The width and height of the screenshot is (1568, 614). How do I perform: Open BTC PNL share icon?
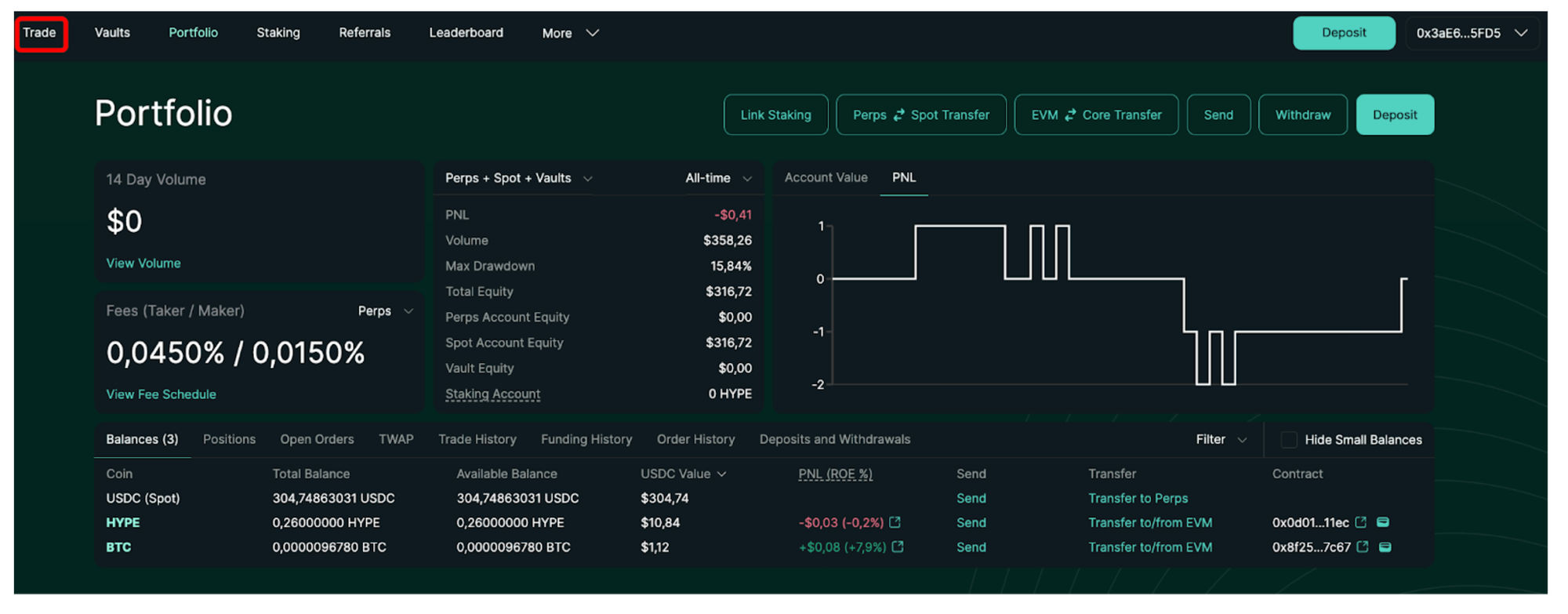click(898, 547)
